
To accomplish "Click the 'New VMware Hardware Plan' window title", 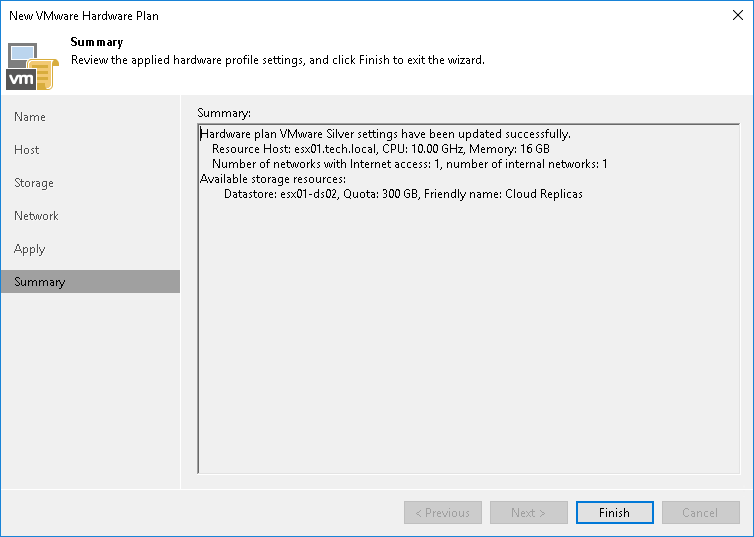I will click(84, 16).
